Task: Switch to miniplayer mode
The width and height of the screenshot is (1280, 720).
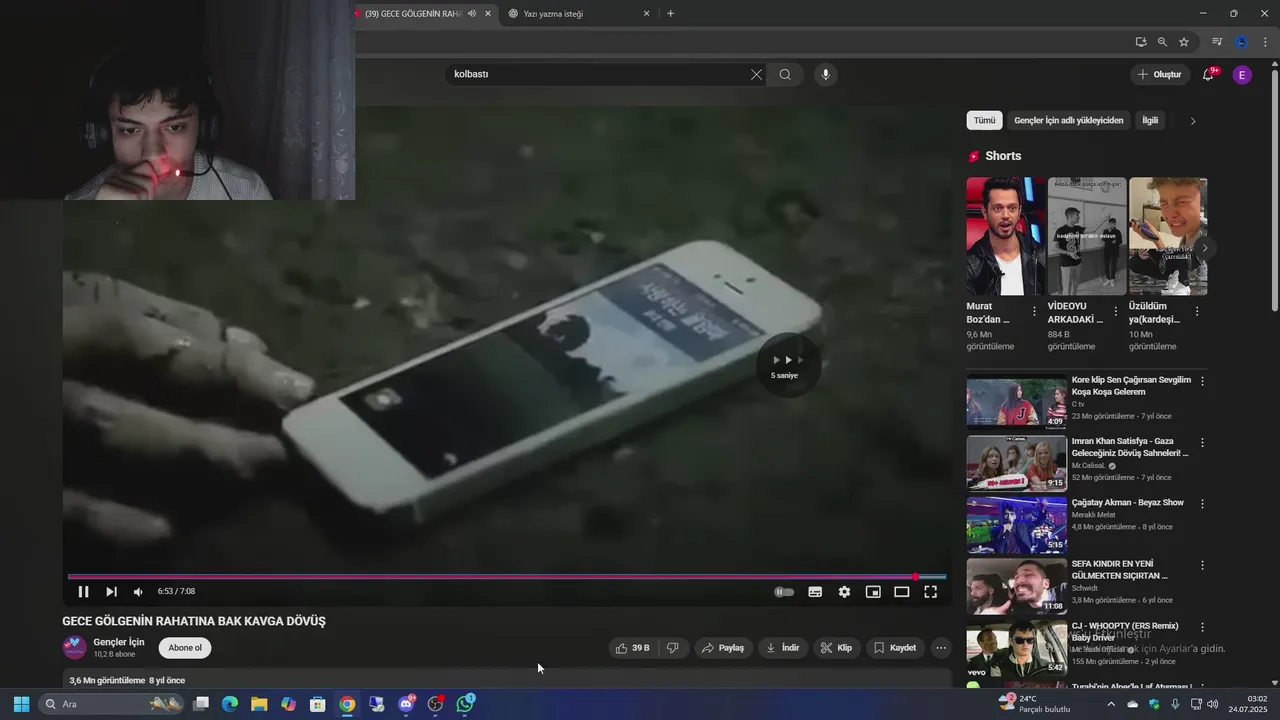Action: pyautogui.click(x=873, y=592)
